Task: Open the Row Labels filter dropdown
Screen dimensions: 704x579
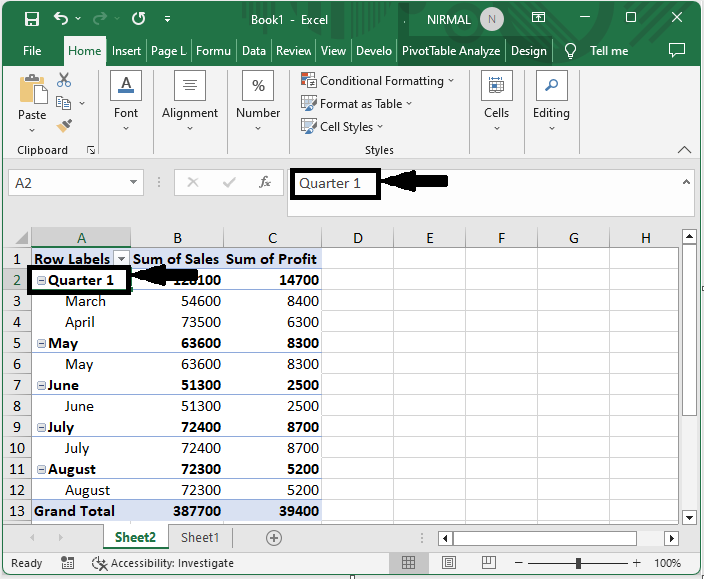Action: [121, 259]
